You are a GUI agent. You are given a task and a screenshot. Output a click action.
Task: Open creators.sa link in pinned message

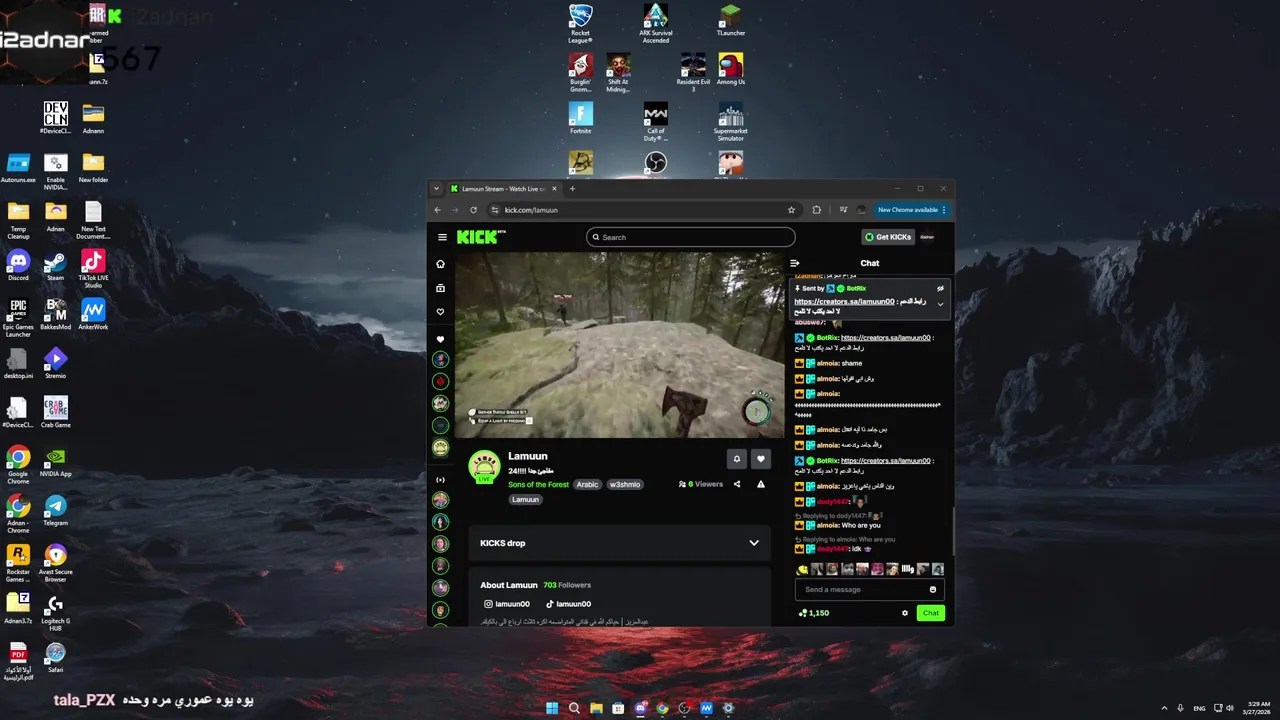pos(844,301)
